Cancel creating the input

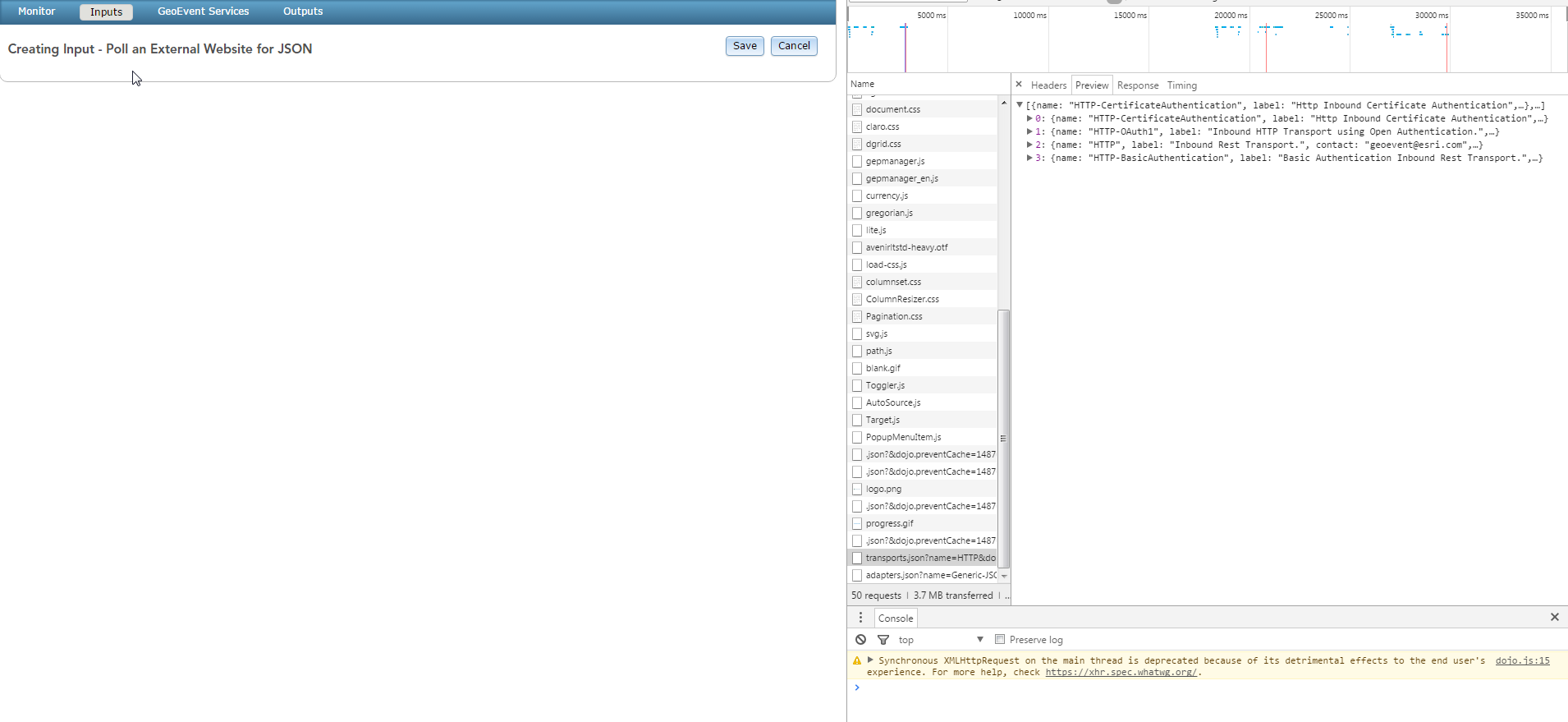point(794,46)
